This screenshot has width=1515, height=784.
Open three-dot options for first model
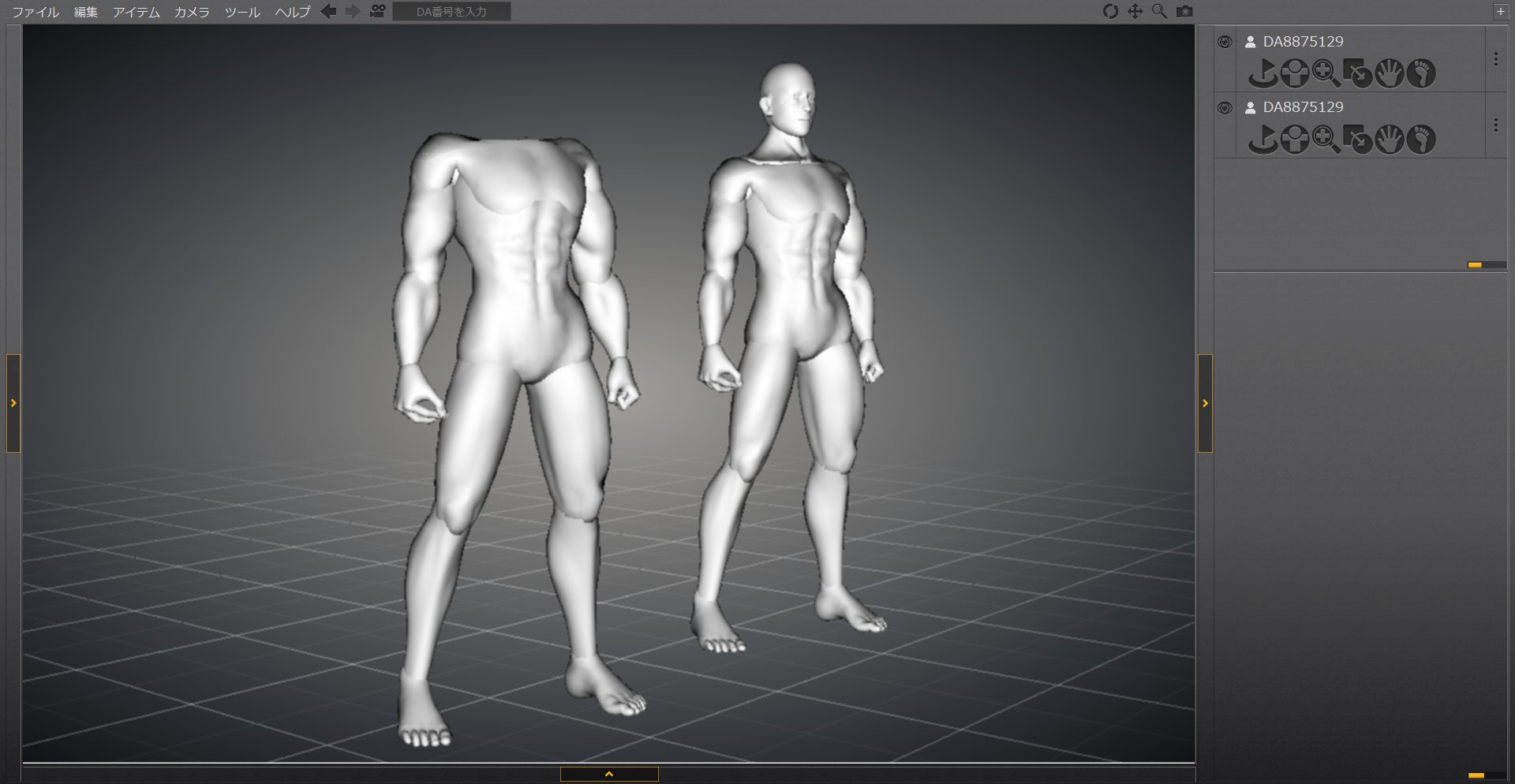tap(1495, 59)
